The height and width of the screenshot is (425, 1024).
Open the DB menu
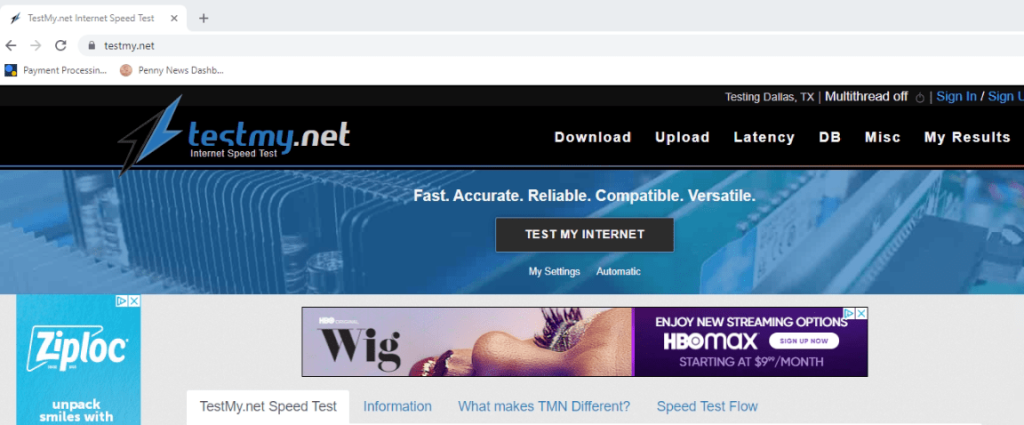tap(829, 137)
